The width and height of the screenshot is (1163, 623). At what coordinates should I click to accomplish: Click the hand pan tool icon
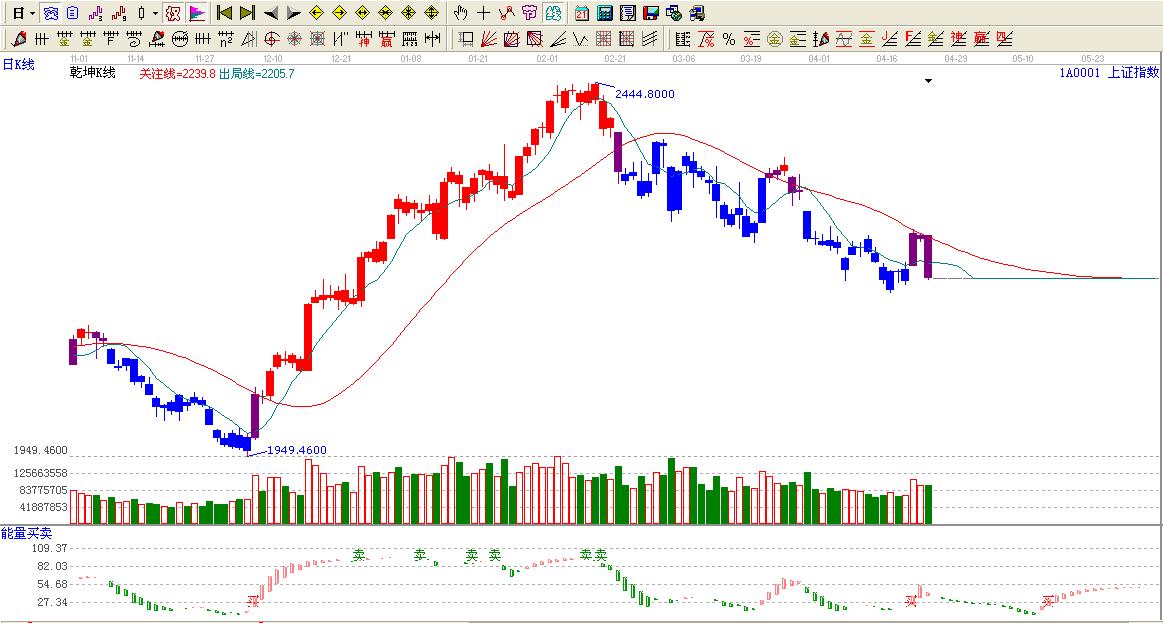[460, 13]
